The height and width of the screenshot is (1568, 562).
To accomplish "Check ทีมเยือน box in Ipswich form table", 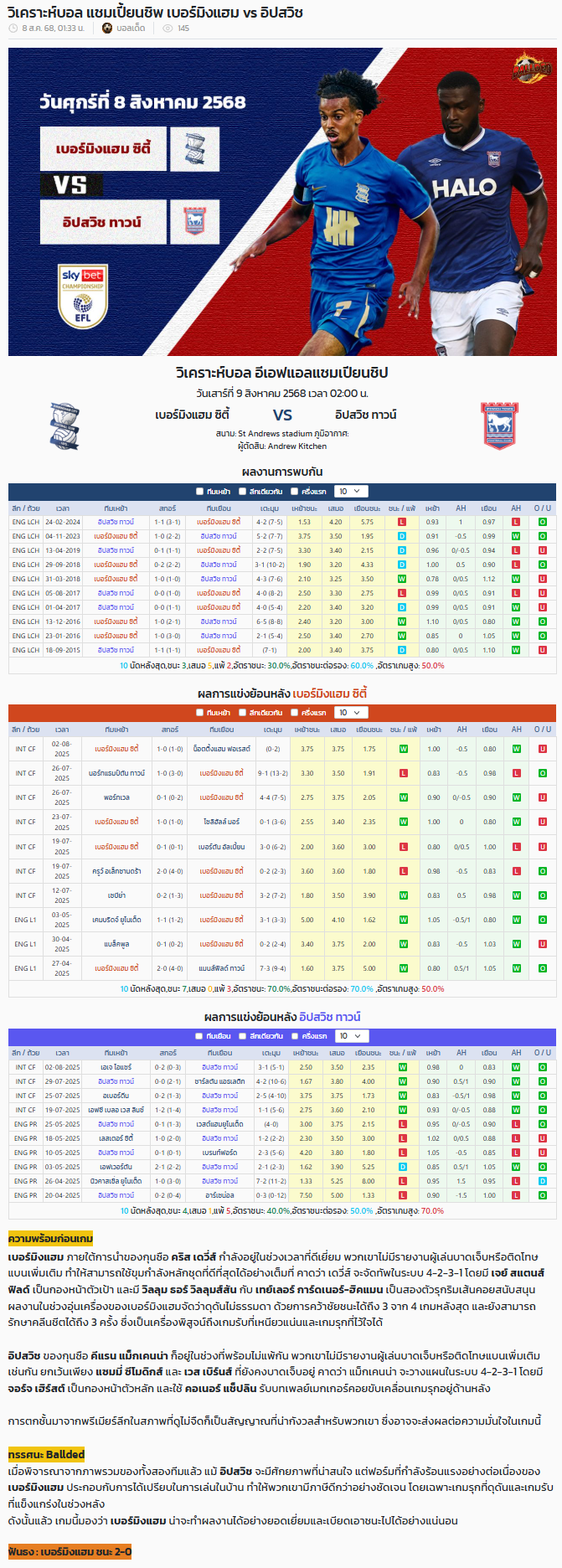I will pos(199,1036).
